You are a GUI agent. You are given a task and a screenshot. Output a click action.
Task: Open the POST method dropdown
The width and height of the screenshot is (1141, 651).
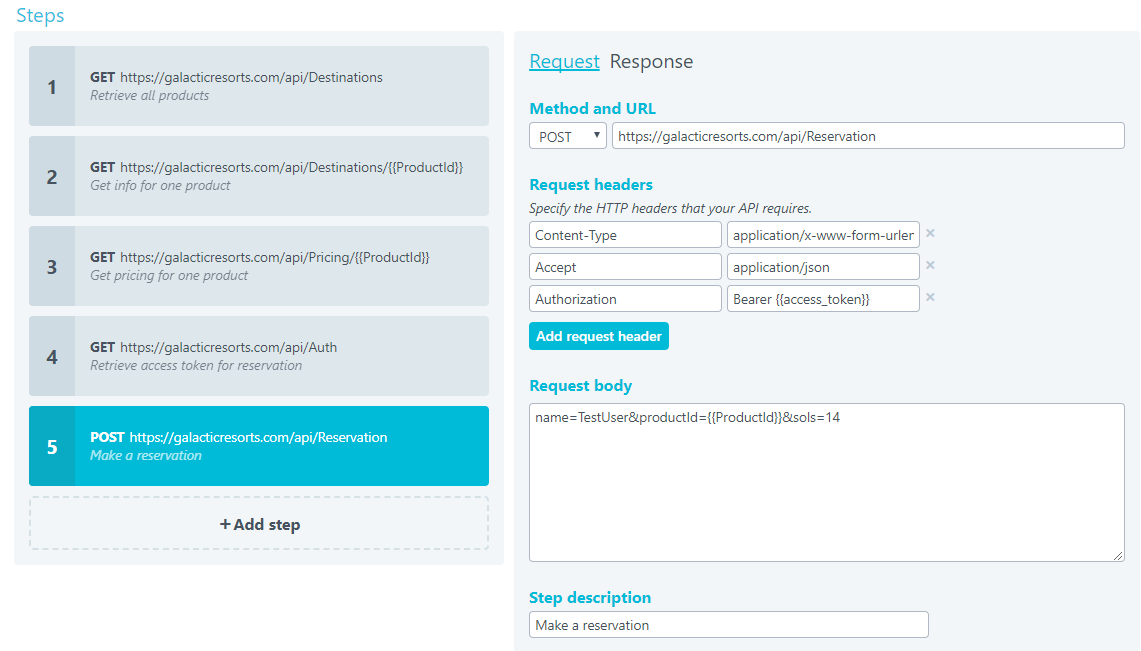click(x=567, y=136)
